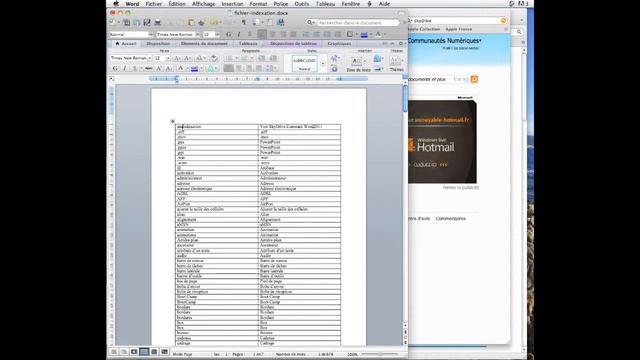Toggle subscript in ribbon Font group
The height and width of the screenshot is (360, 640).
[x=169, y=68]
